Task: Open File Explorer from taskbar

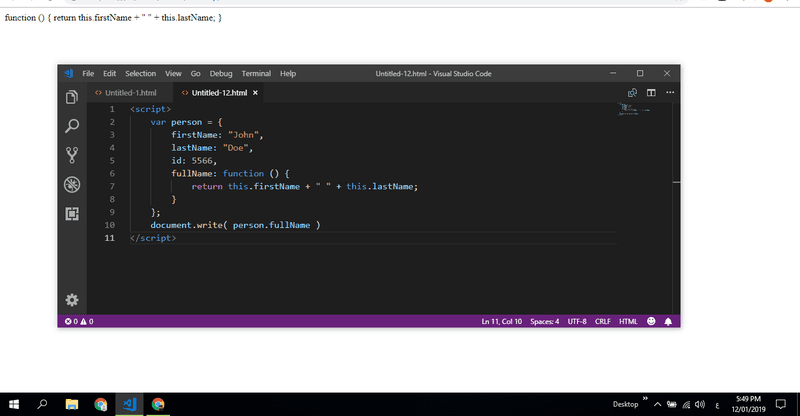Action: point(71,404)
